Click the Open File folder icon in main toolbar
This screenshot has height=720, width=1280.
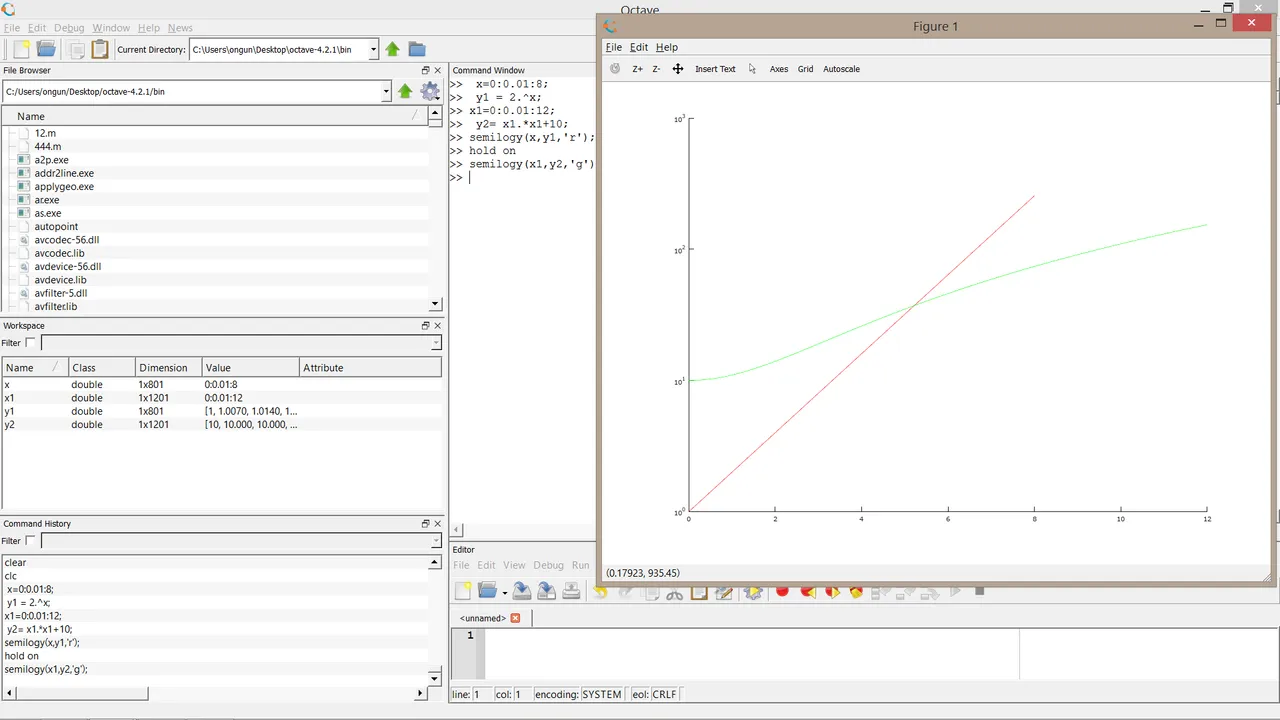tap(46, 49)
